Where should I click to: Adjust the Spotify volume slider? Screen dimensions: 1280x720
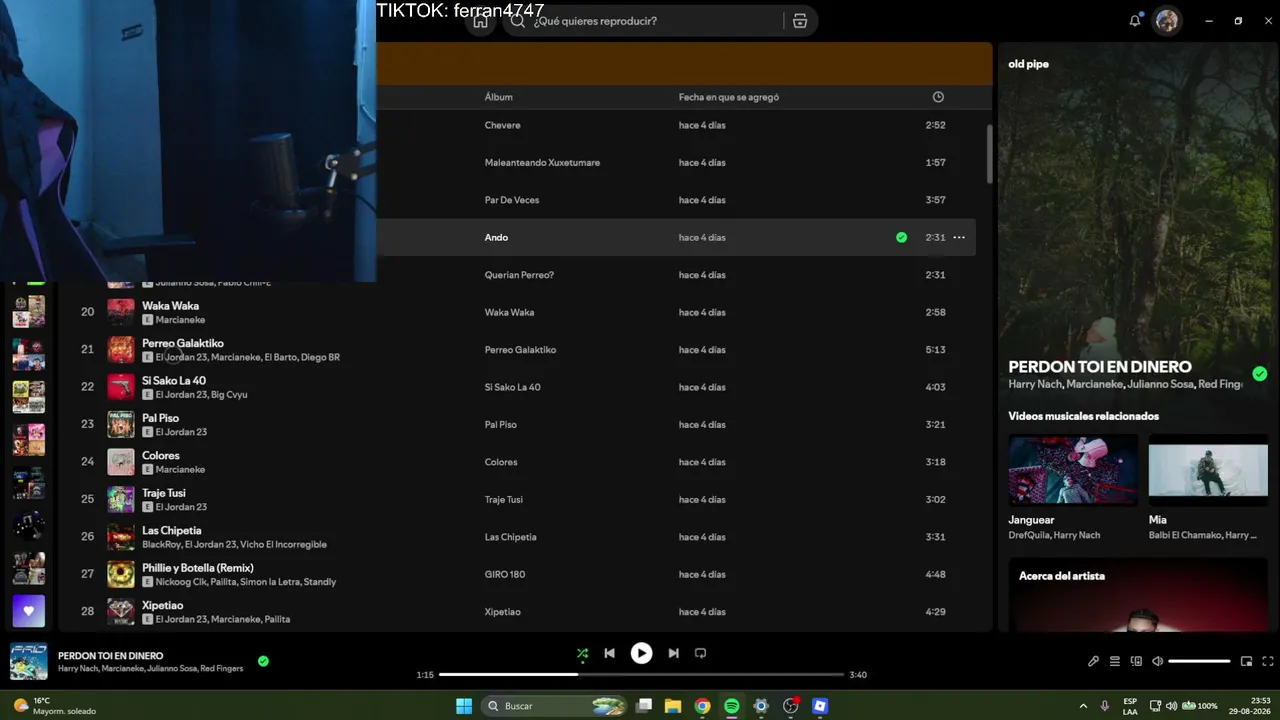(1199, 661)
